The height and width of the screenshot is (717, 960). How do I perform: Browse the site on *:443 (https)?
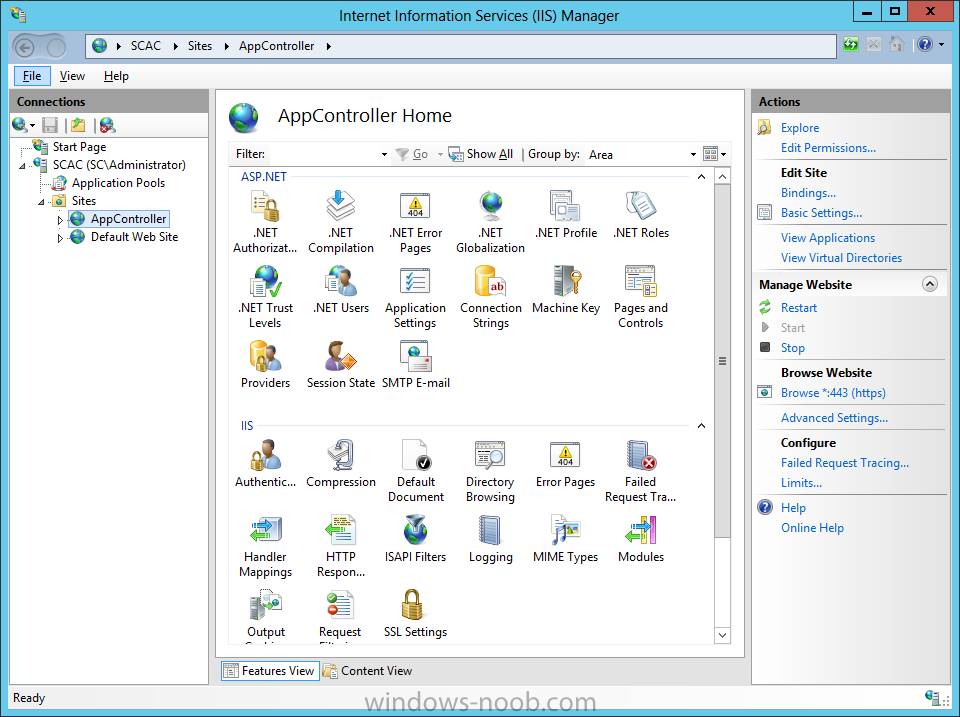[x=833, y=393]
